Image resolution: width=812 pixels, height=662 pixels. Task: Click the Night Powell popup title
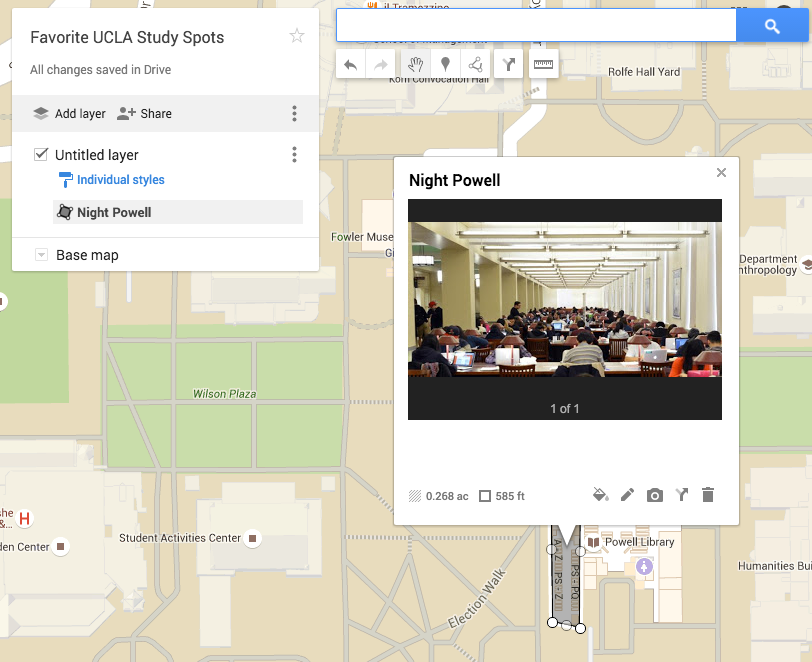point(454,180)
